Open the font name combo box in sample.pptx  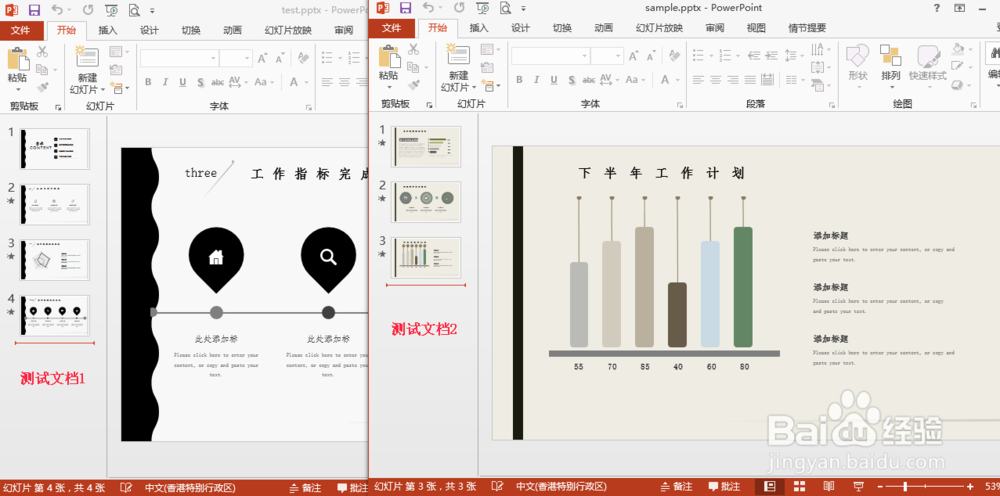point(550,56)
